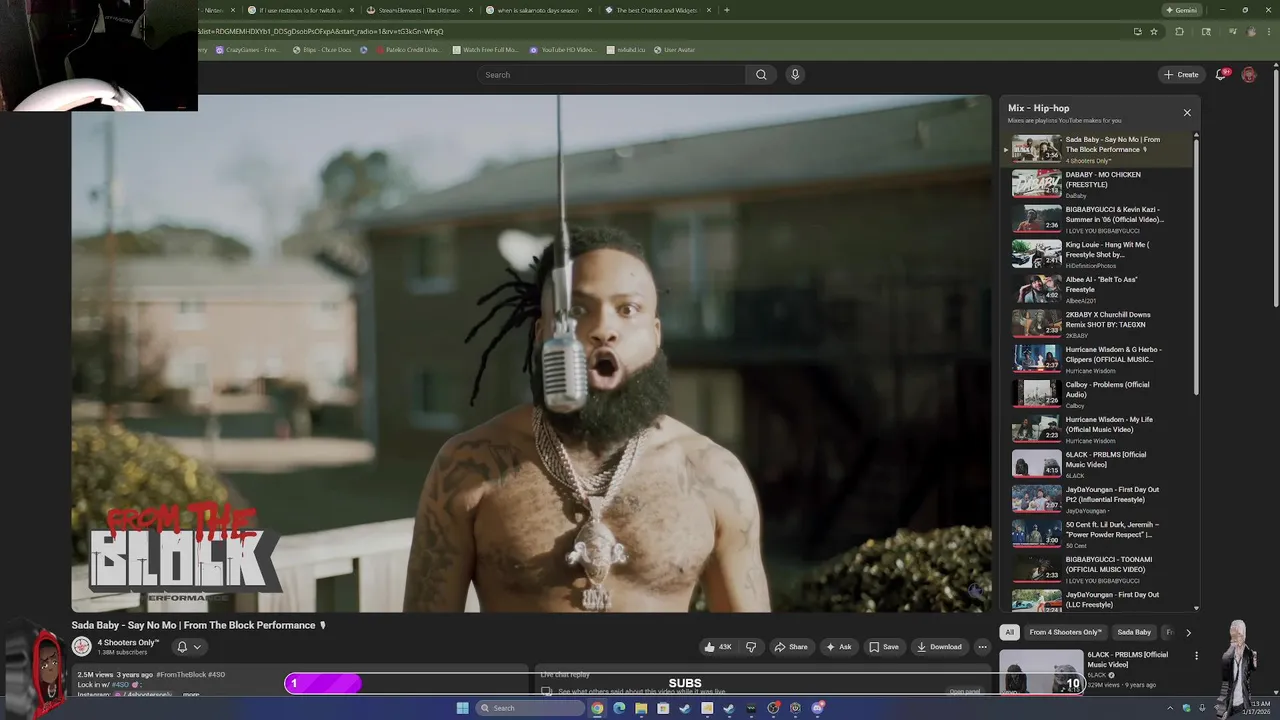The width and height of the screenshot is (1280, 720).
Task: Open Chrome extensions puzzle icon
Action: 1180,31
